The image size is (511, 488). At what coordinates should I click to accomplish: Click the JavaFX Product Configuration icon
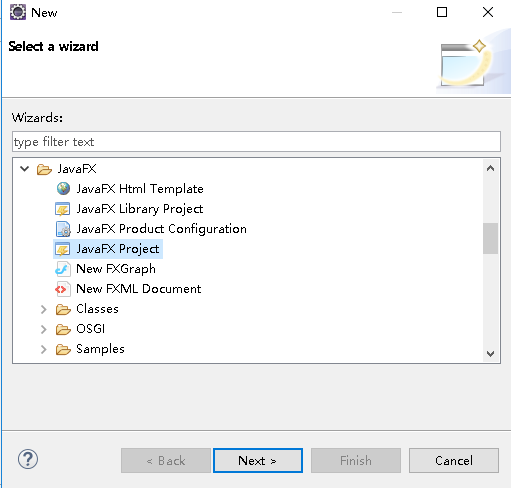pyautogui.click(x=63, y=229)
